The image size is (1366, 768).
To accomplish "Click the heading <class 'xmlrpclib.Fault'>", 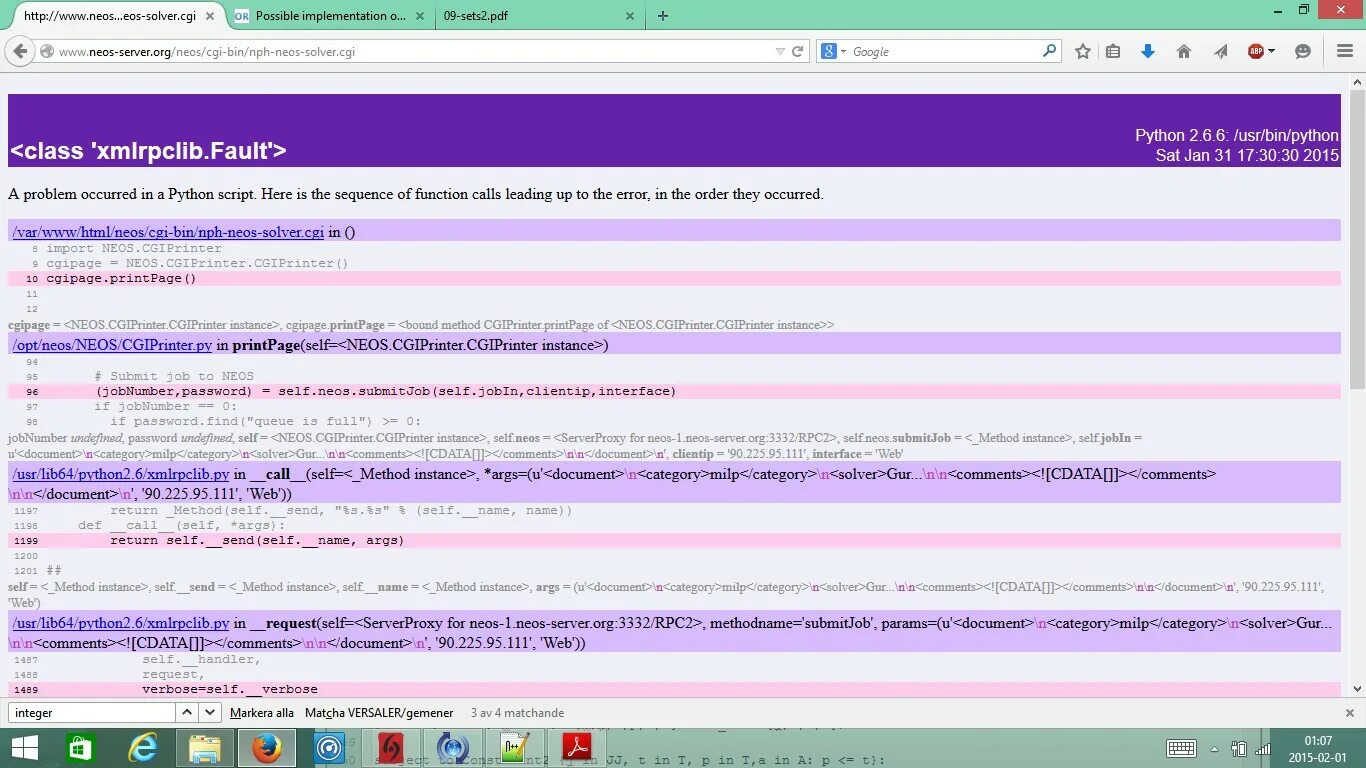I will pyautogui.click(x=148, y=151).
